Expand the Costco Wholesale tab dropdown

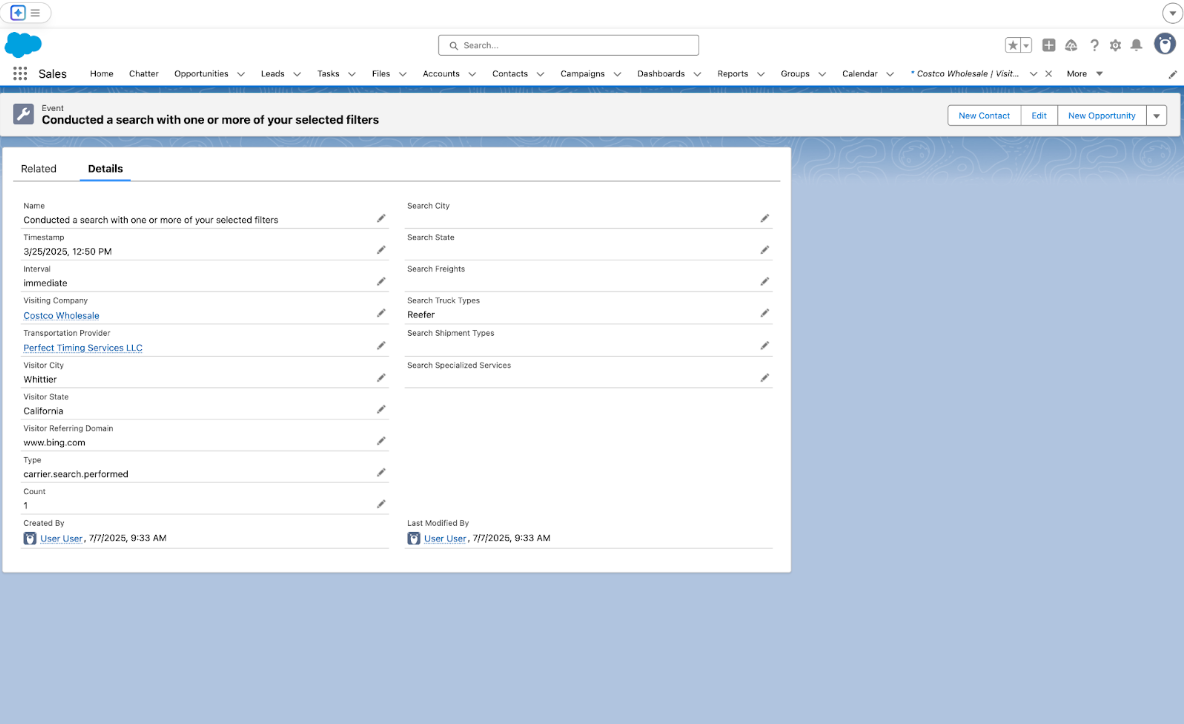[1033, 74]
